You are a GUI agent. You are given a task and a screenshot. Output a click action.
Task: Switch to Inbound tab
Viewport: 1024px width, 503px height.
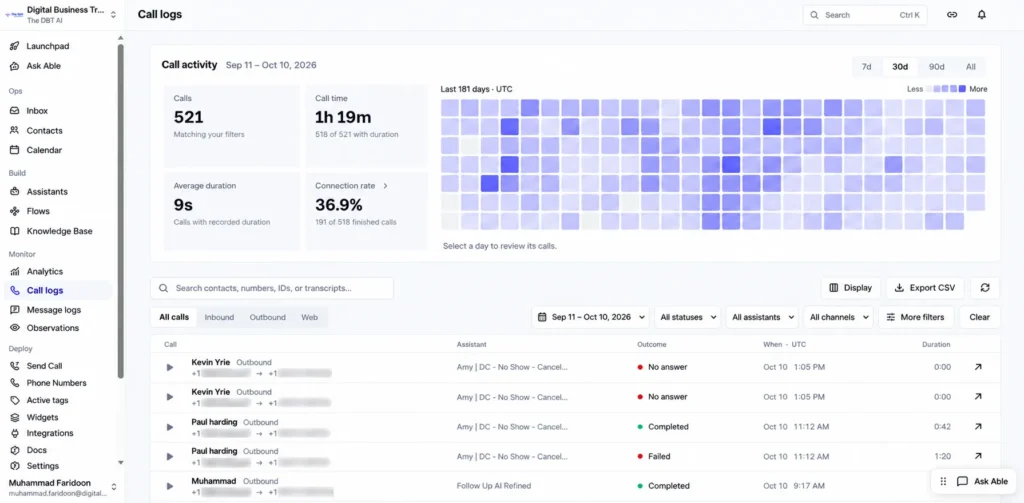point(219,317)
